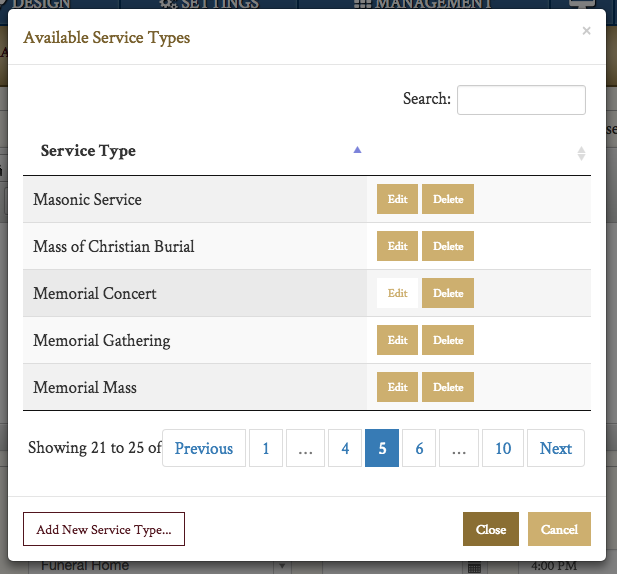
Task: Jump to page 1
Action: point(266,448)
